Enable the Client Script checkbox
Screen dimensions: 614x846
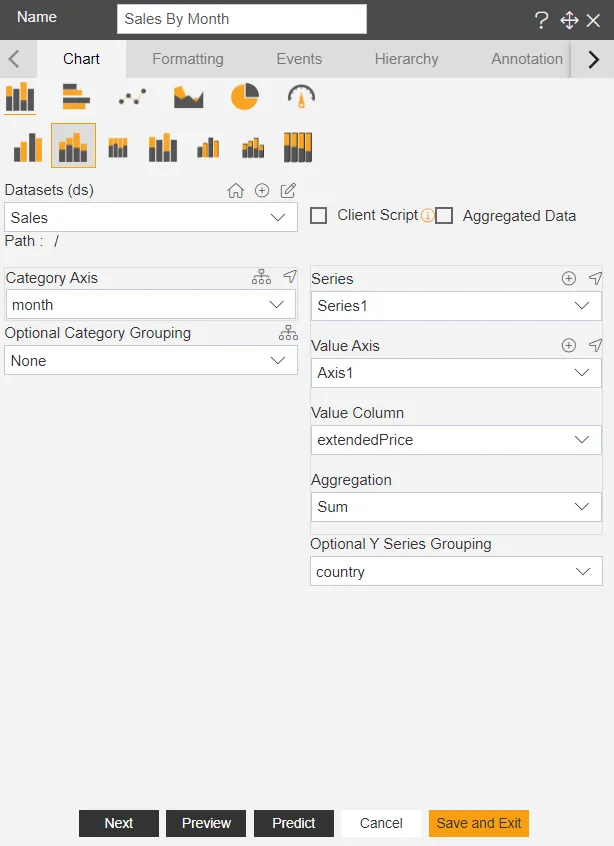[x=319, y=216]
